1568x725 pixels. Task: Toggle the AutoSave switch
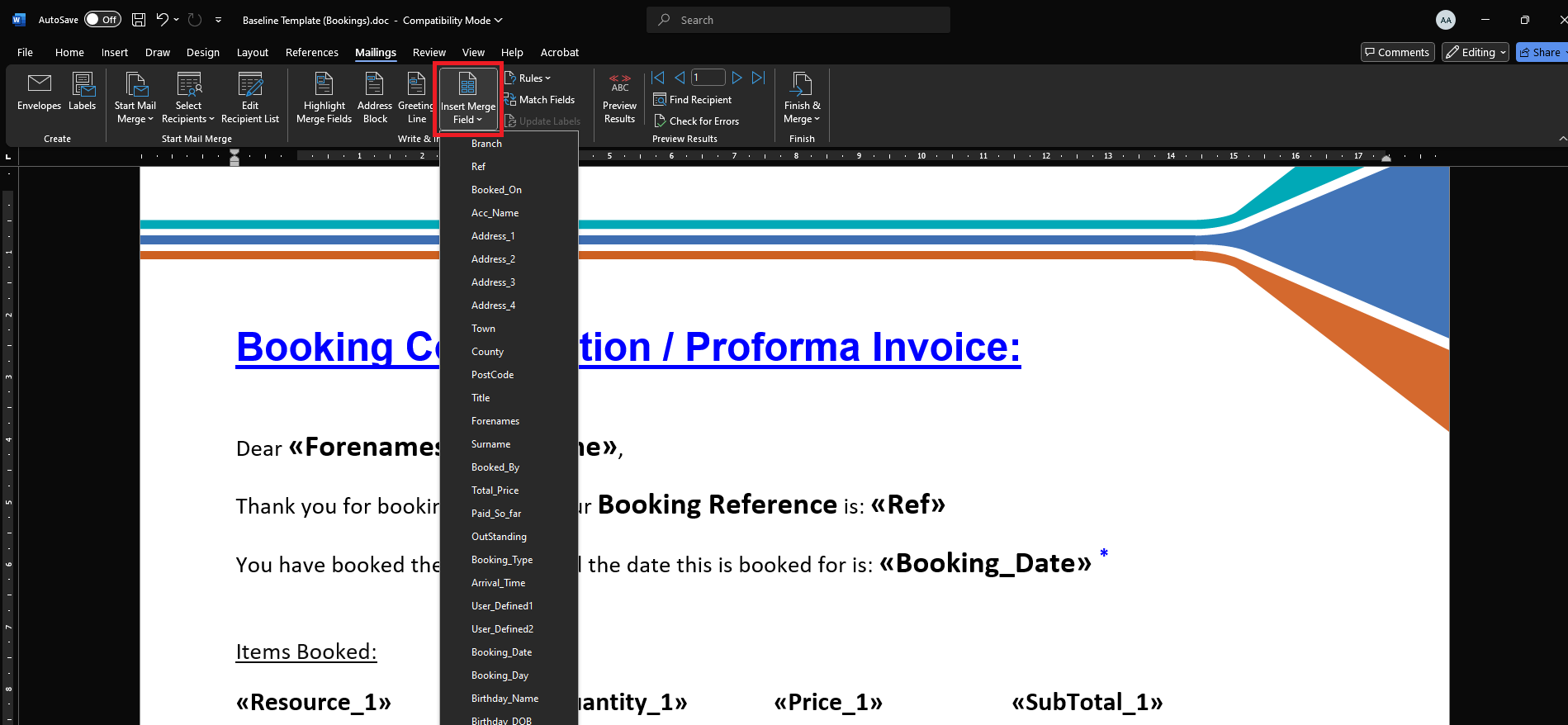pyautogui.click(x=102, y=20)
